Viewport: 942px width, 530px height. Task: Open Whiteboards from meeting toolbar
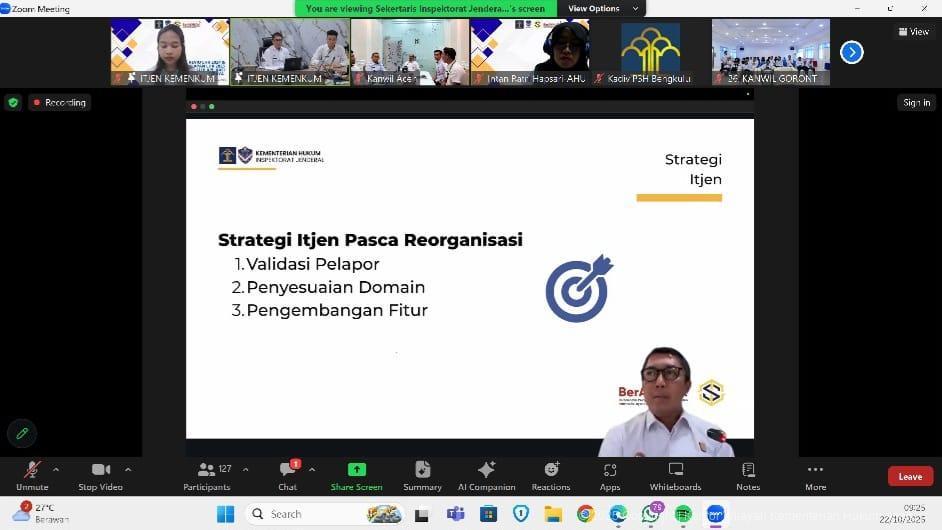pos(675,475)
